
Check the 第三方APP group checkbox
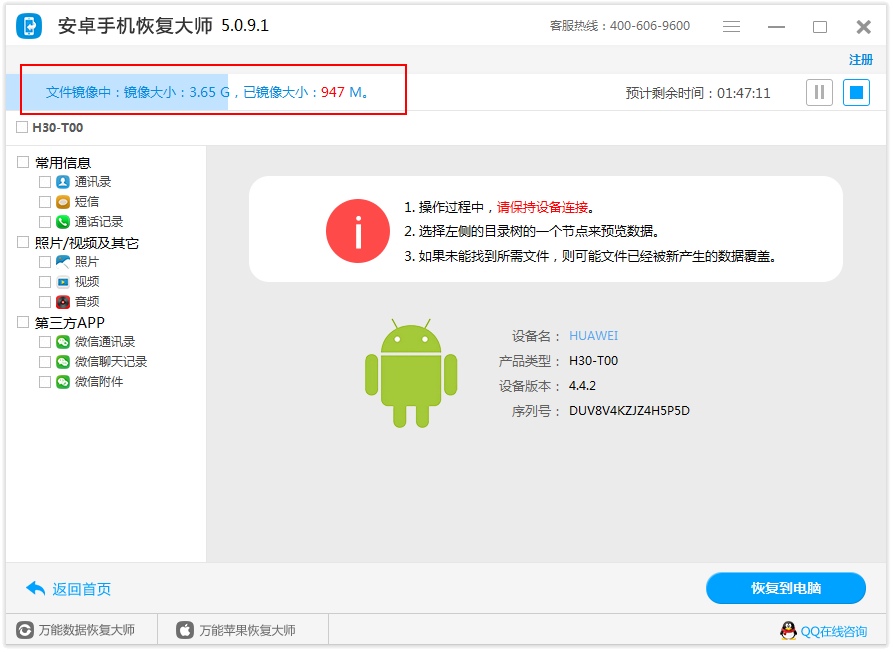point(23,322)
